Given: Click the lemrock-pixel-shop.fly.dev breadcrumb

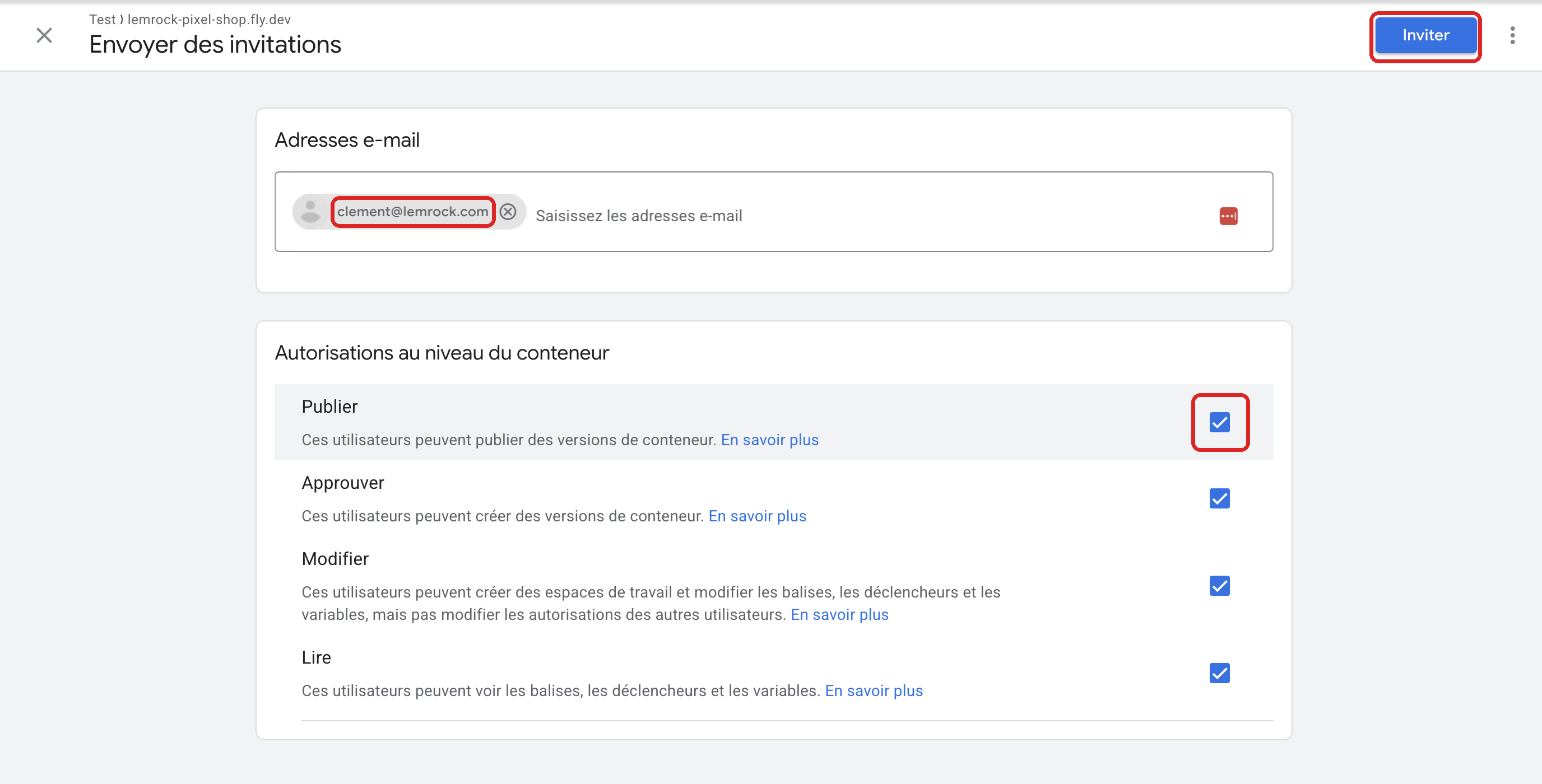Looking at the screenshot, I should 209,19.
